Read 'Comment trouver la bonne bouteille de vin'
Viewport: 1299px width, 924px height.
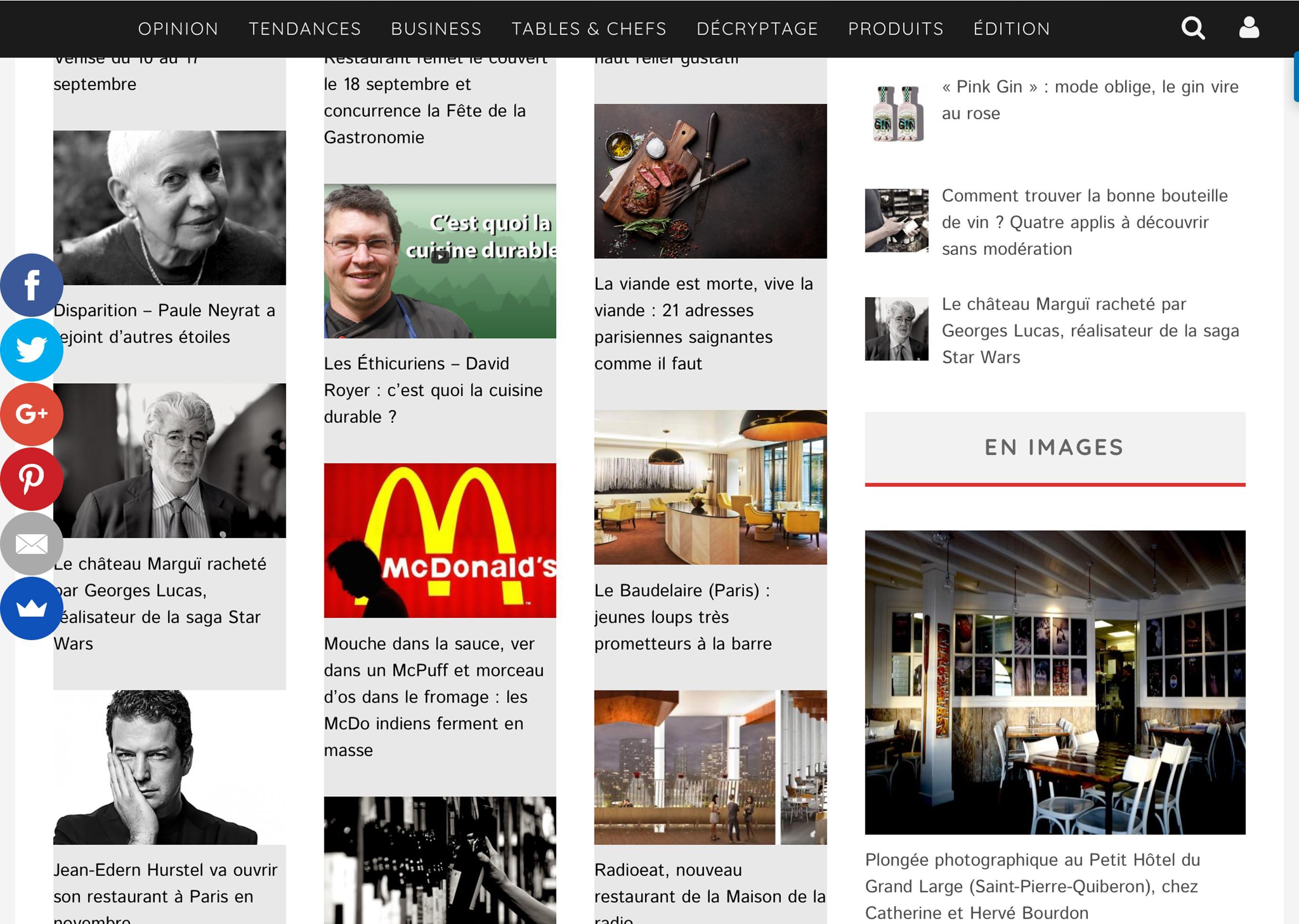[x=1085, y=222]
